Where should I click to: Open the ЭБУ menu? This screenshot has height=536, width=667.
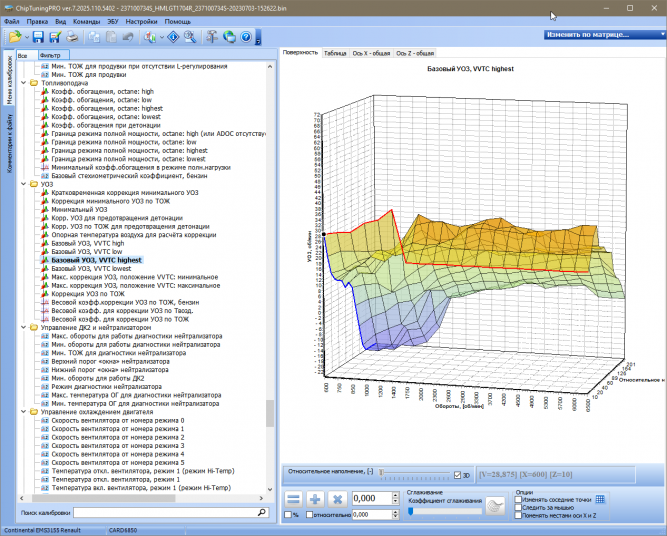113,22
